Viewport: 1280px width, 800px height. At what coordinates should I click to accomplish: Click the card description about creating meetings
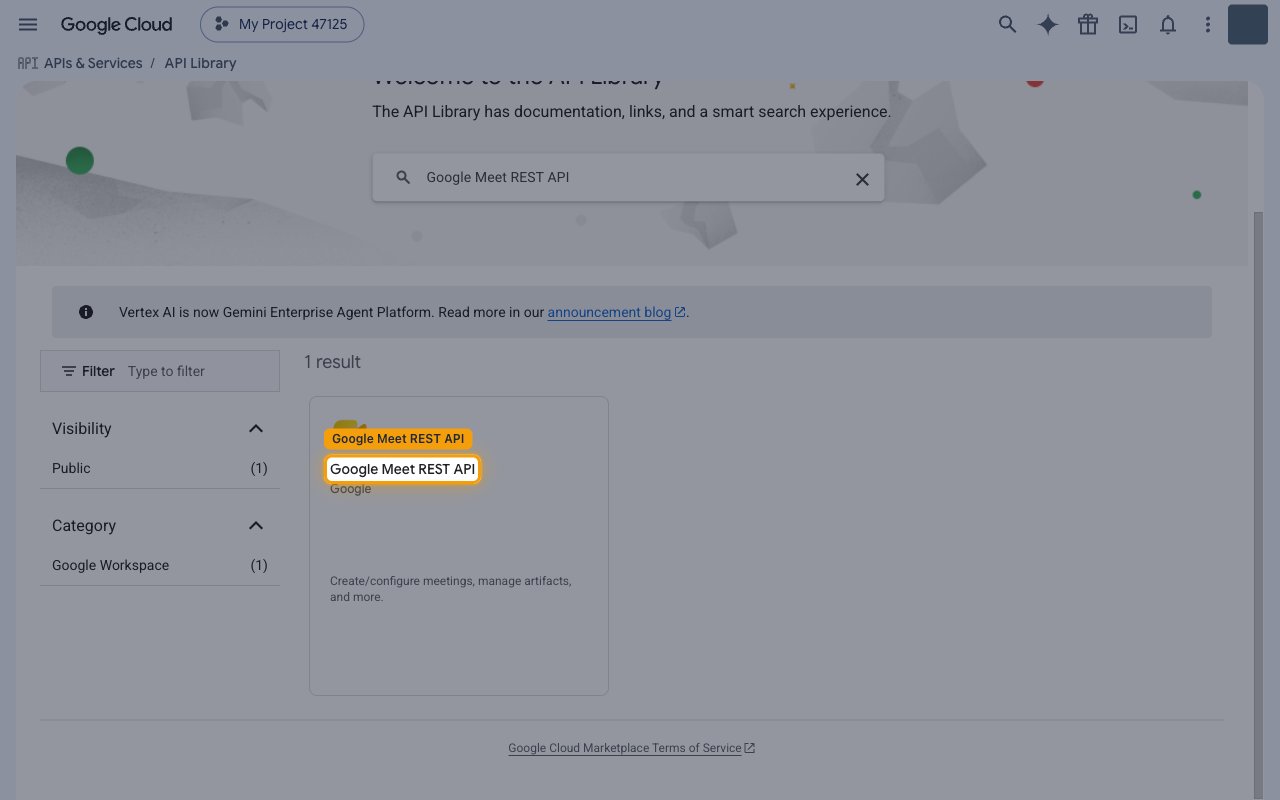coord(451,589)
